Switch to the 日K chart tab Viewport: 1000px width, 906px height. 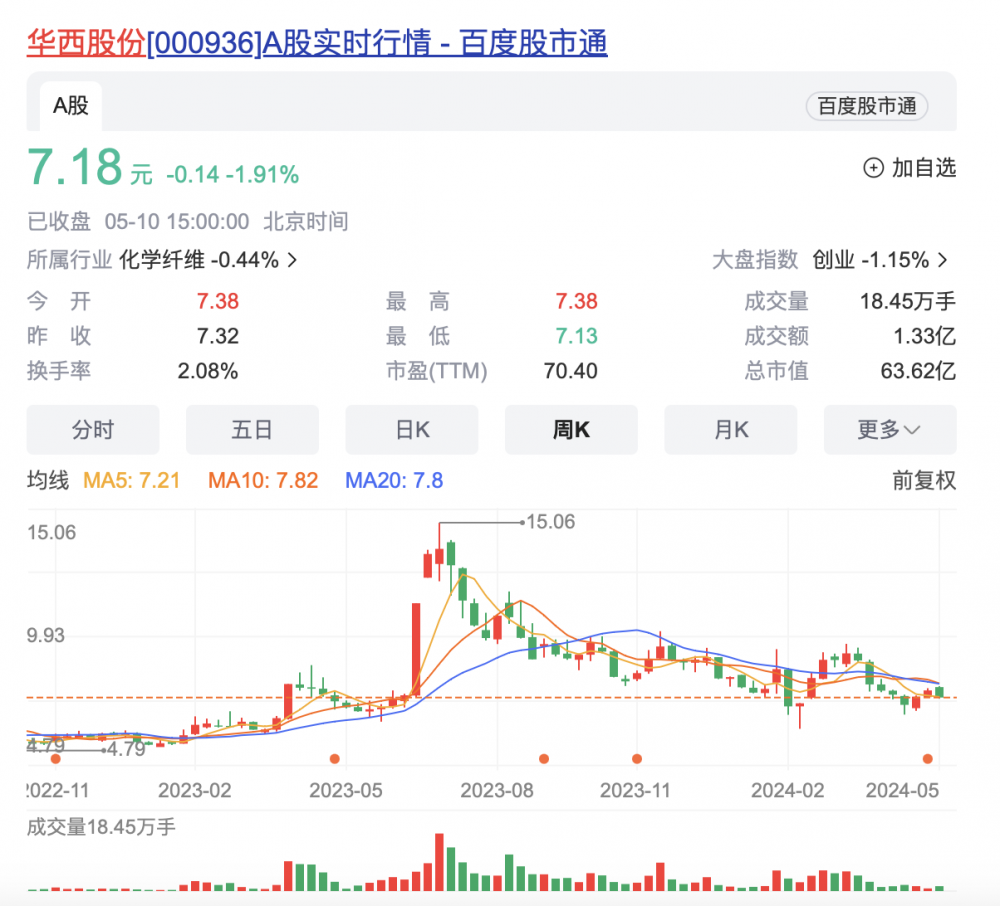pos(412,430)
